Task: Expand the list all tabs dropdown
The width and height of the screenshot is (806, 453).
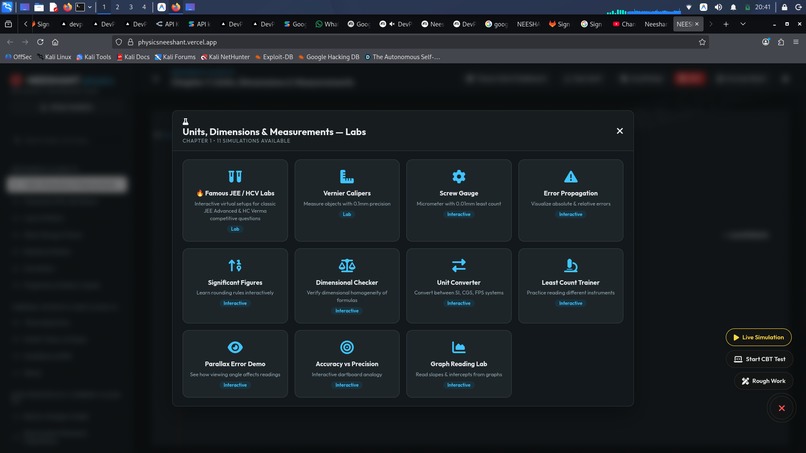Action: click(x=743, y=24)
